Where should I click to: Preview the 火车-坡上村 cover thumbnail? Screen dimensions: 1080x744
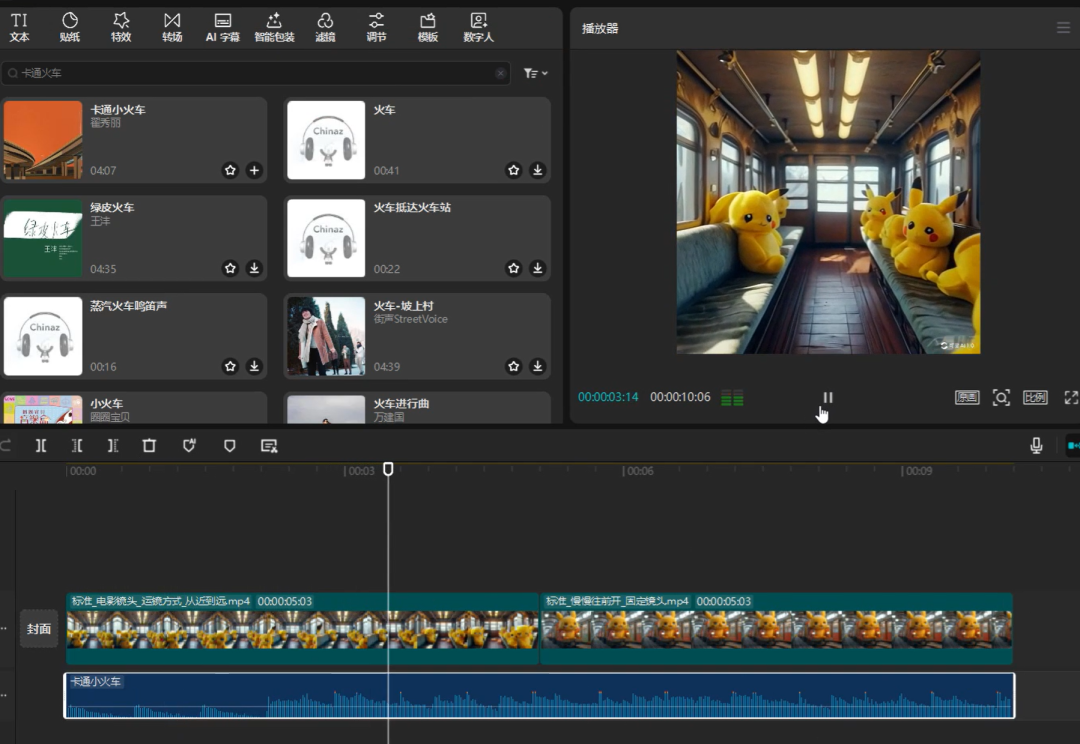(x=326, y=336)
